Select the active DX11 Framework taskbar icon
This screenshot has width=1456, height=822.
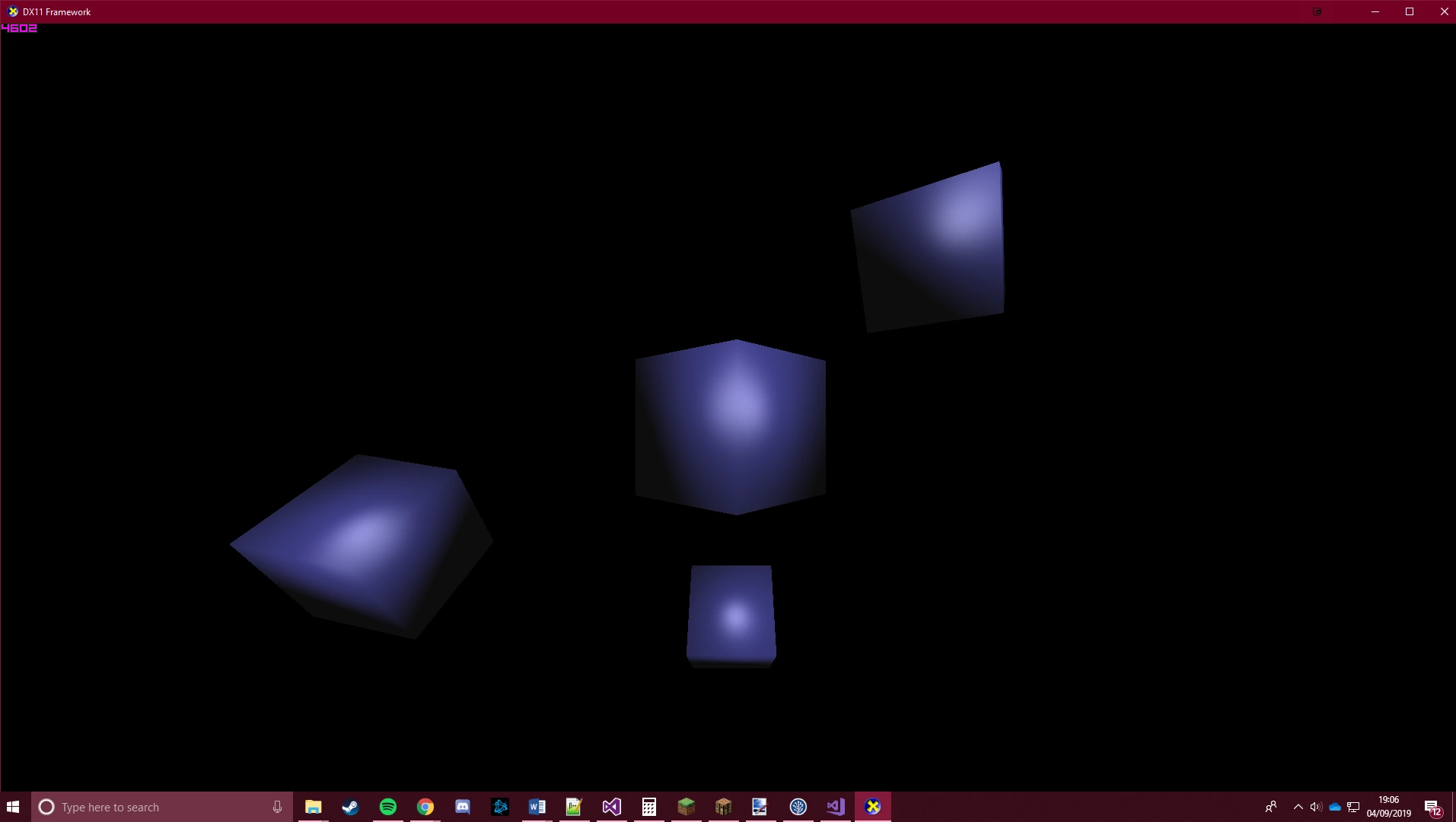(872, 807)
